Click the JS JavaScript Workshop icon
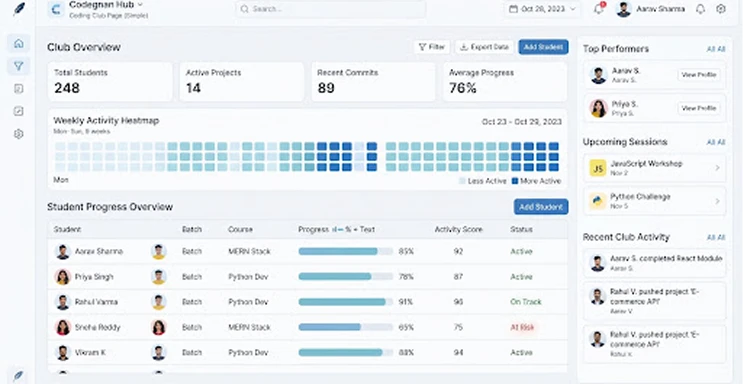743x384 pixels. [598, 168]
